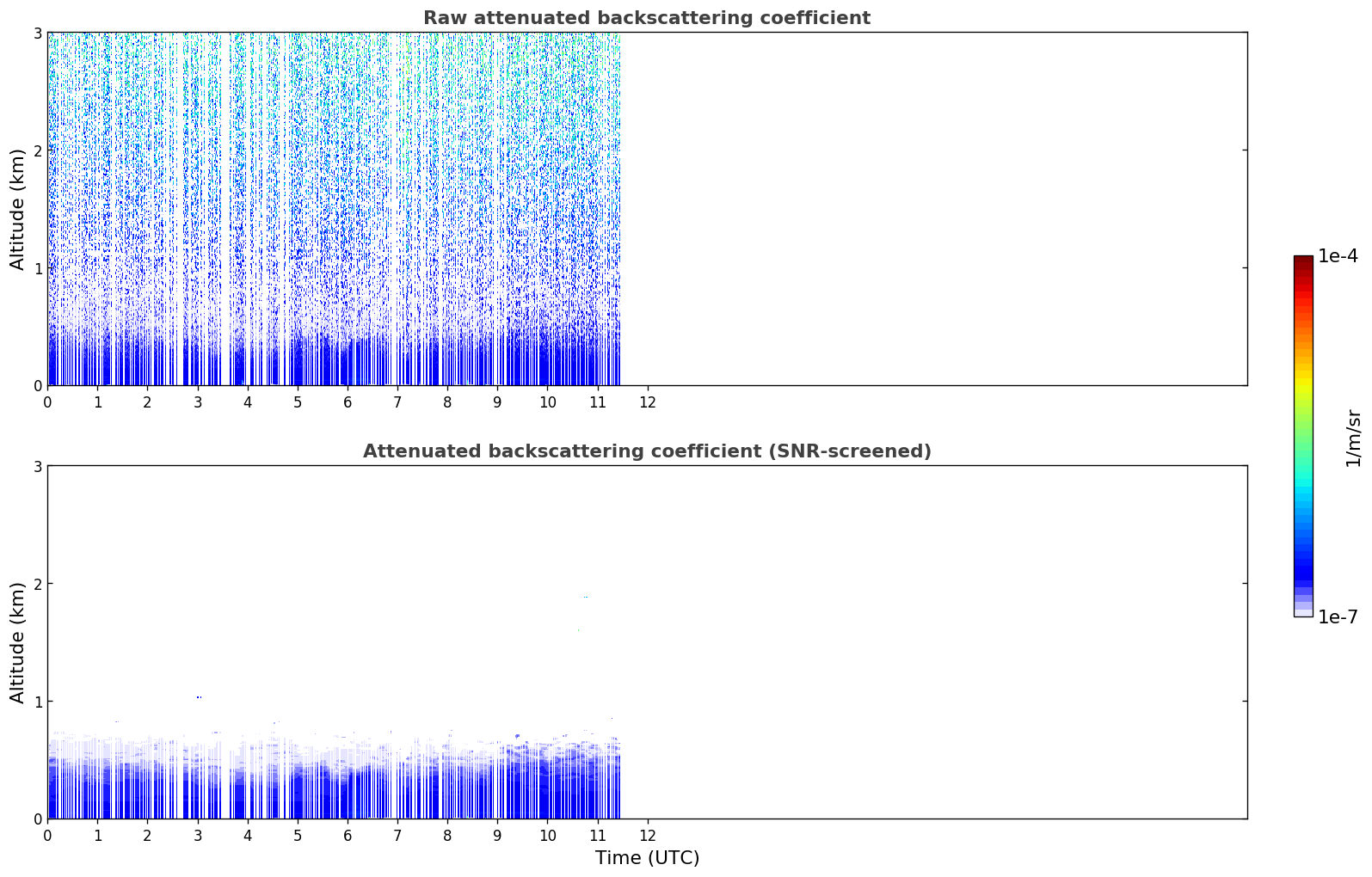Click the dark red top of colorbar
The width and height of the screenshot is (1372, 877).
pos(1303,262)
